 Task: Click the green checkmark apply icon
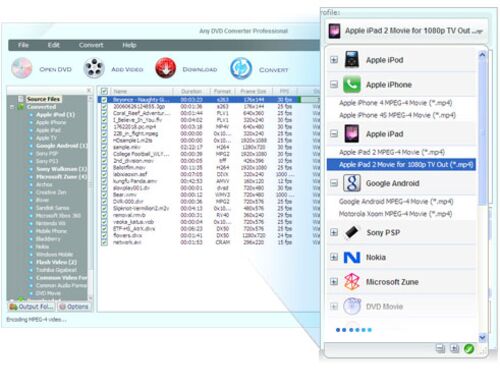[x=469, y=349]
